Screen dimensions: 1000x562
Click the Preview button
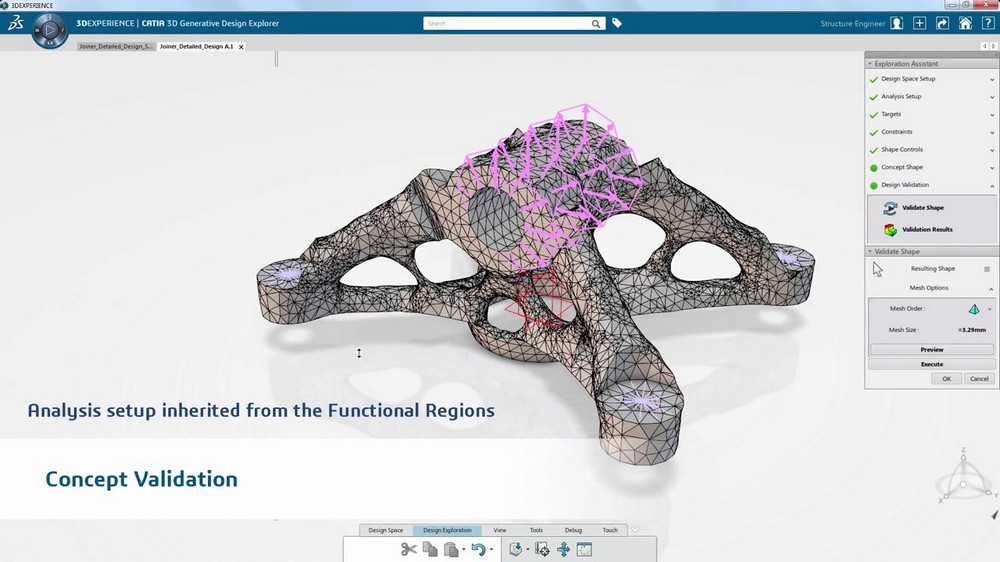click(932, 350)
